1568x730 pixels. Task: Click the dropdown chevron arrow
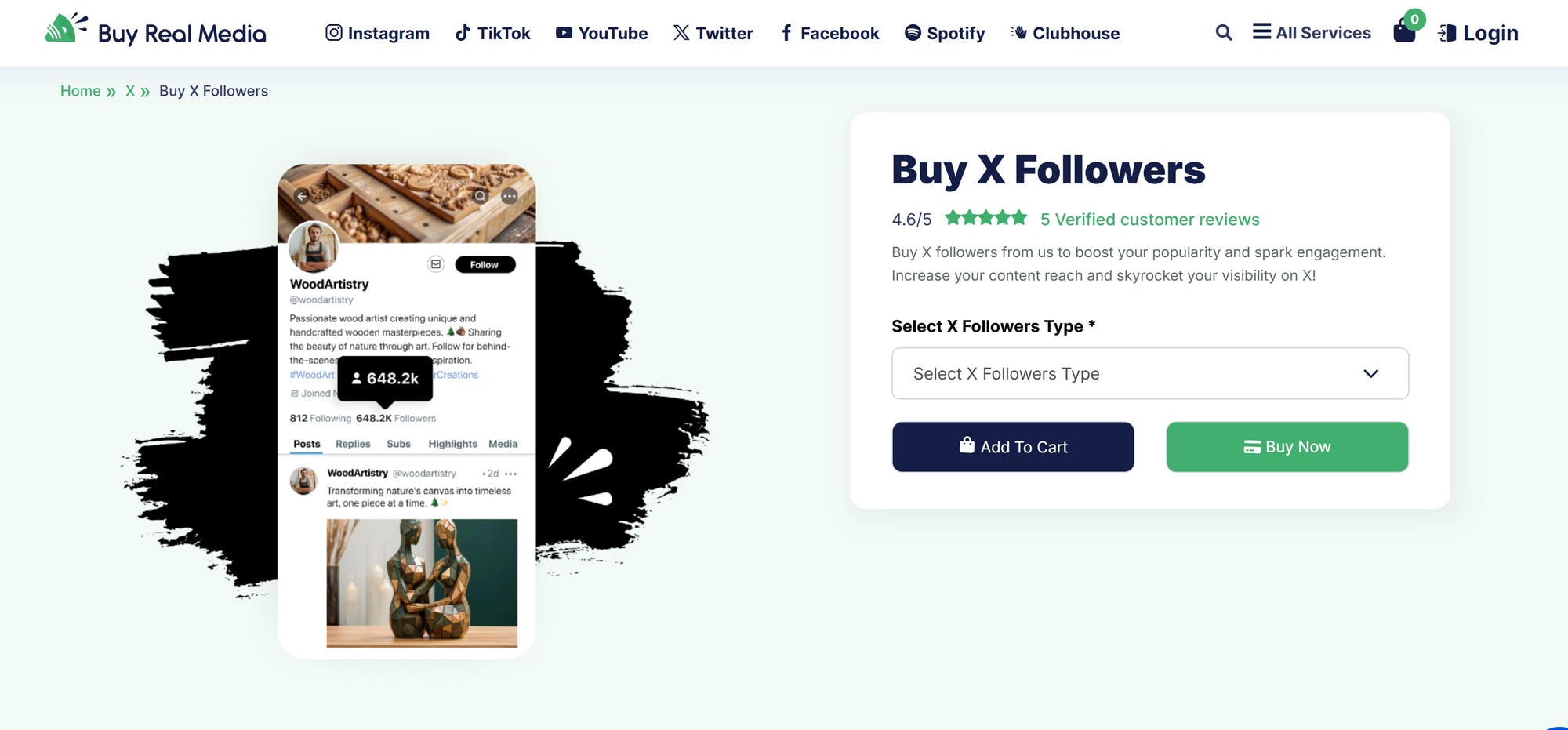(x=1370, y=373)
